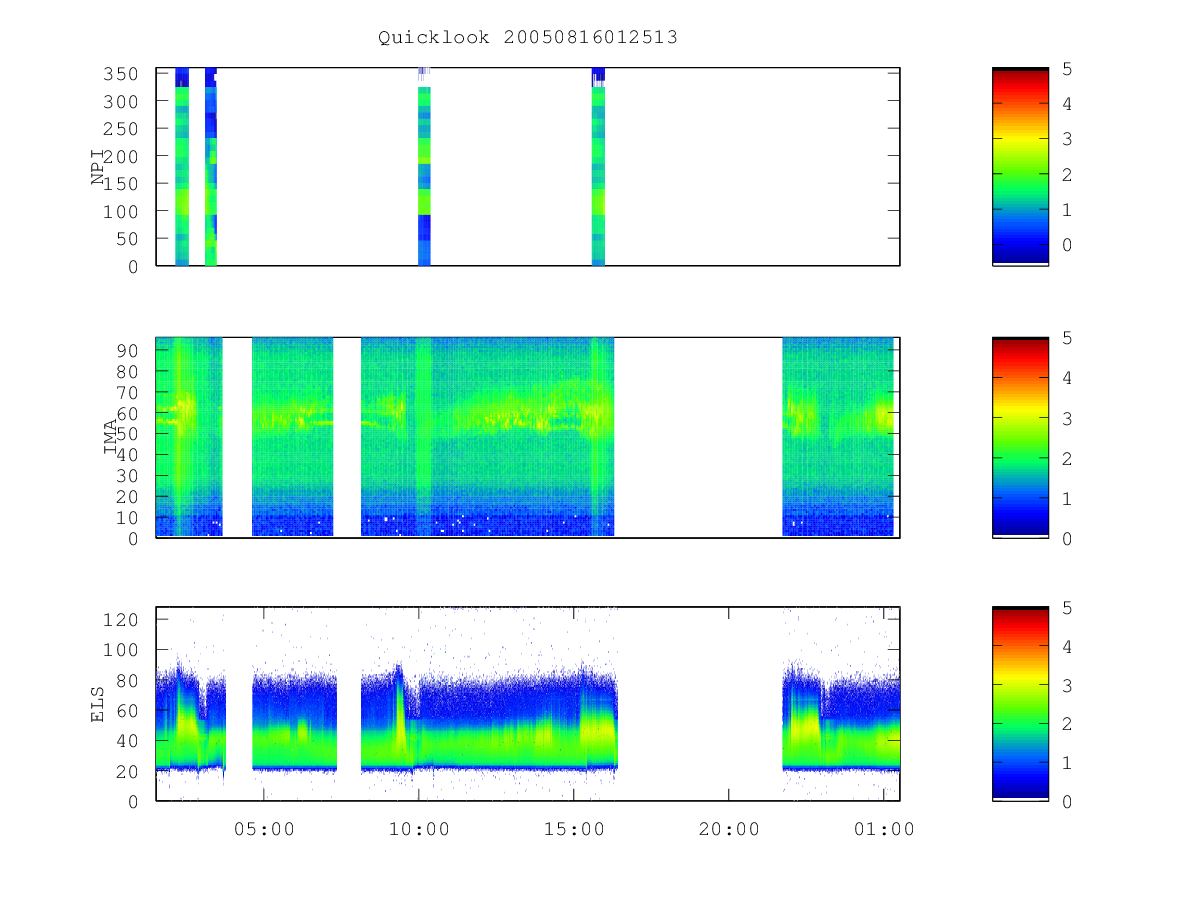This screenshot has width=1200, height=900.
Task: Click the ELS spectrogram segment after 21:45
Action: 841,716
